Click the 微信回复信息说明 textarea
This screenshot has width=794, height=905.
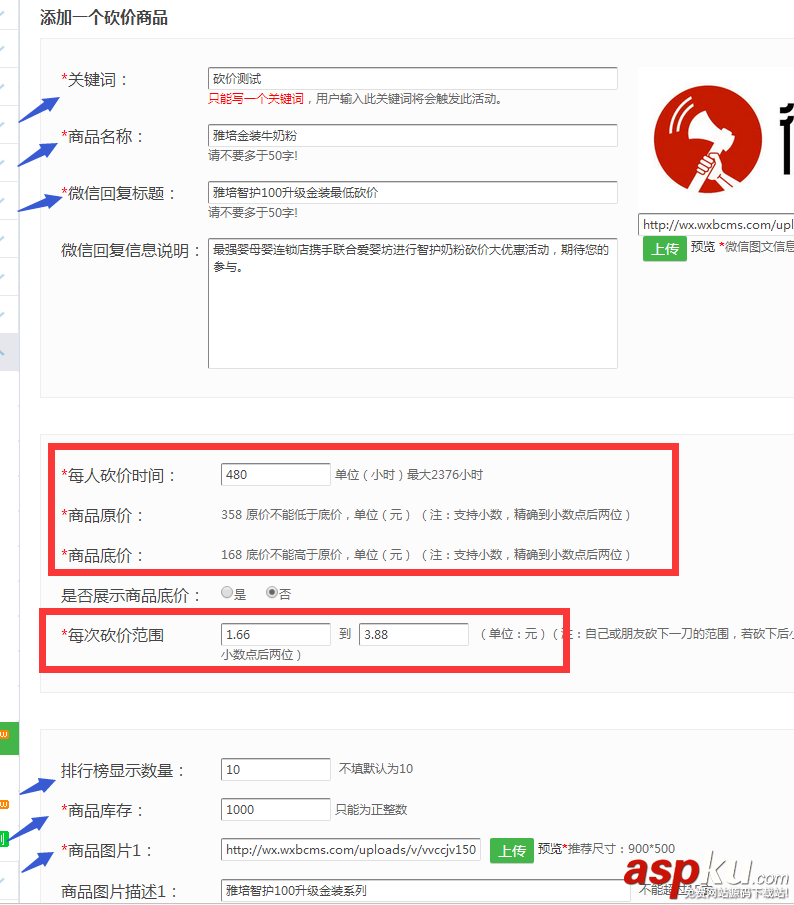coord(413,303)
